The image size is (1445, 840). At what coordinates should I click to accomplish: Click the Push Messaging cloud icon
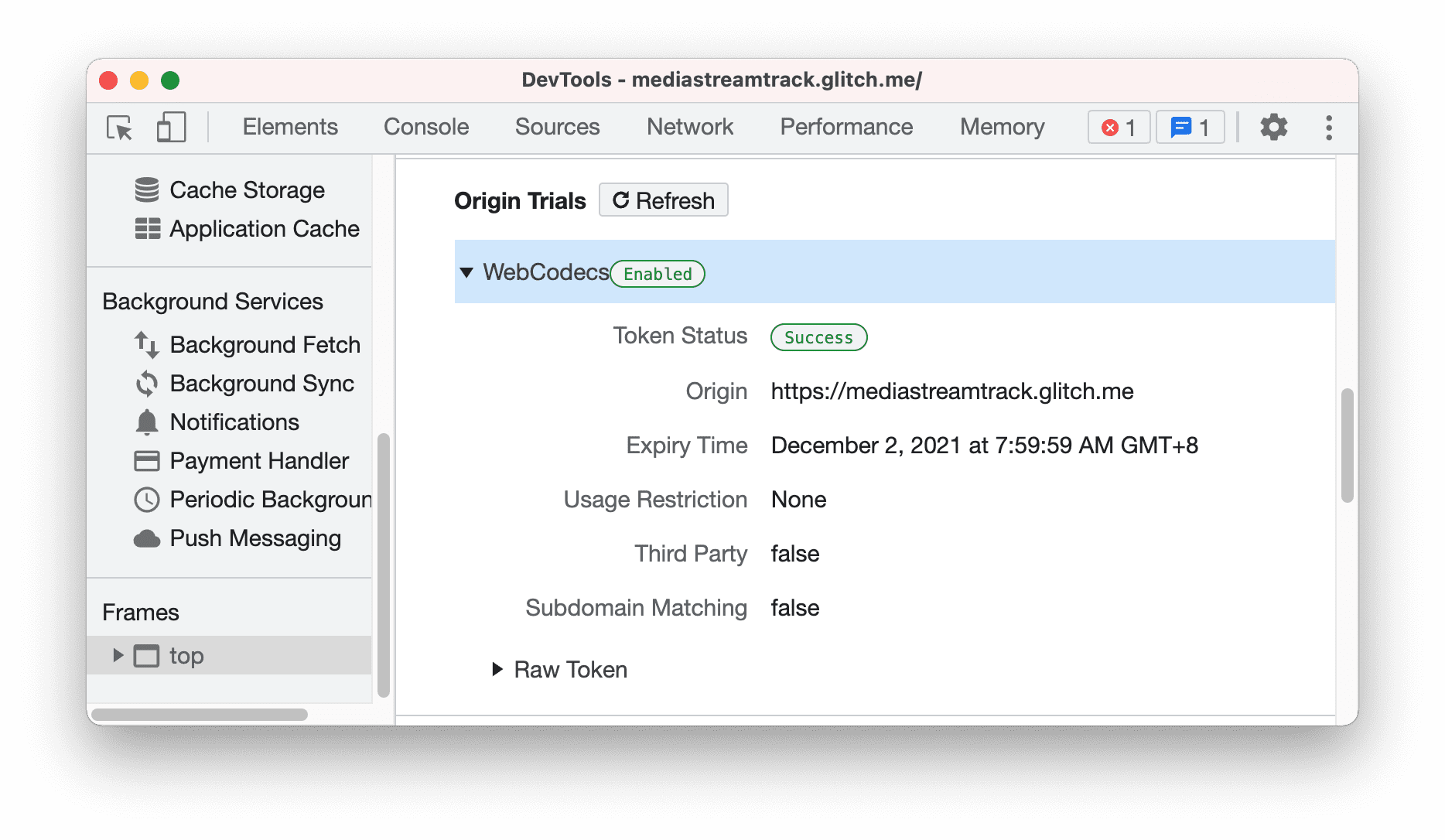coord(147,538)
